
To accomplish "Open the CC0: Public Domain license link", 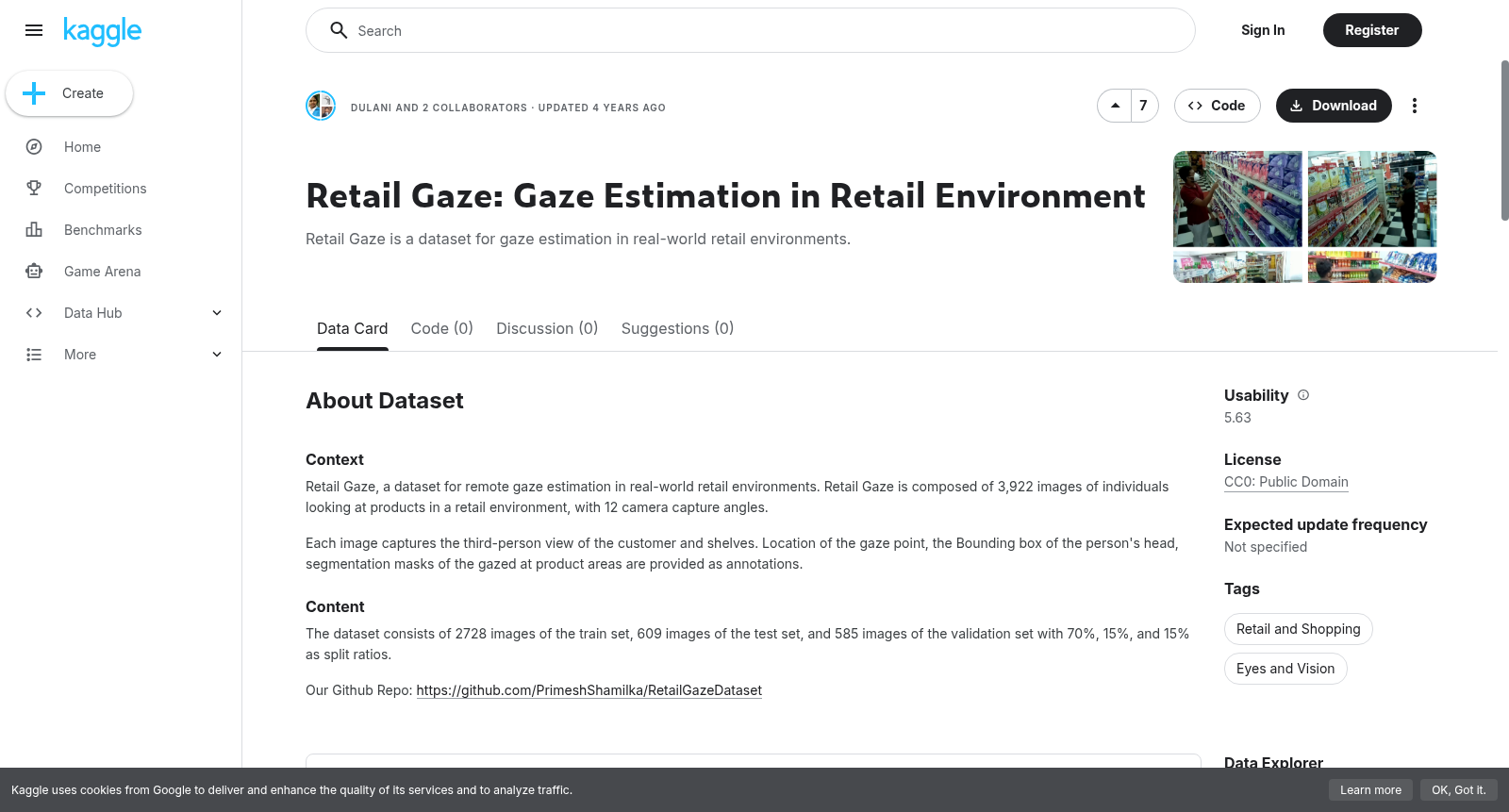I will pos(1286,482).
